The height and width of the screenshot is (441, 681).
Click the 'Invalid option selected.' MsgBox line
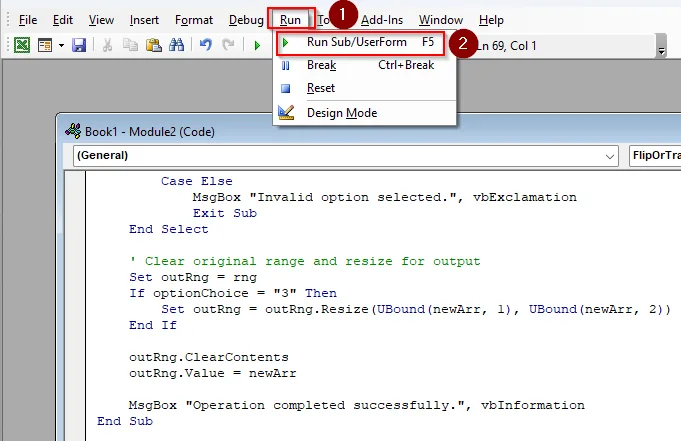click(x=384, y=197)
